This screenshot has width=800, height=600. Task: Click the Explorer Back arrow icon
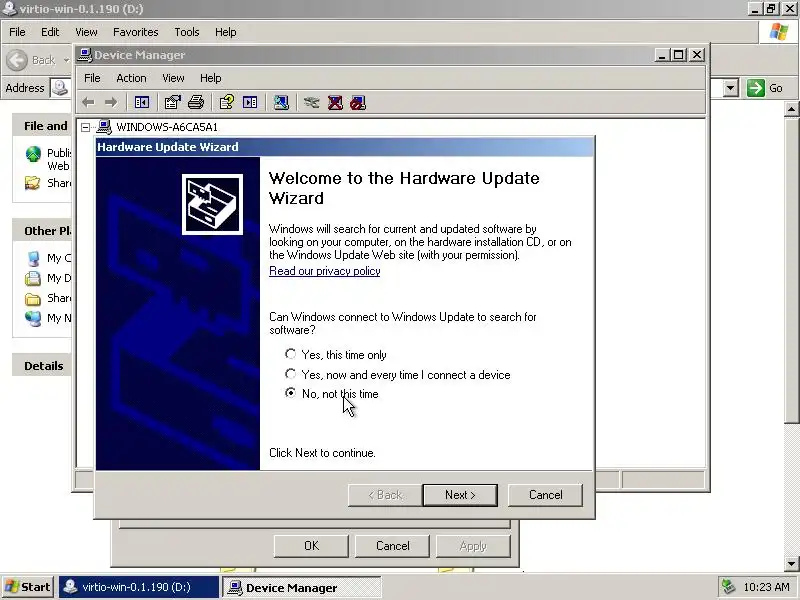[17, 60]
